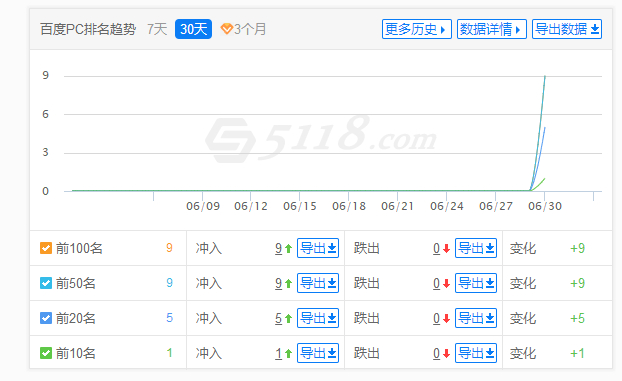Click green up arrow in 前20名 冲入 cell
The width and height of the screenshot is (622, 381).
coord(288,319)
